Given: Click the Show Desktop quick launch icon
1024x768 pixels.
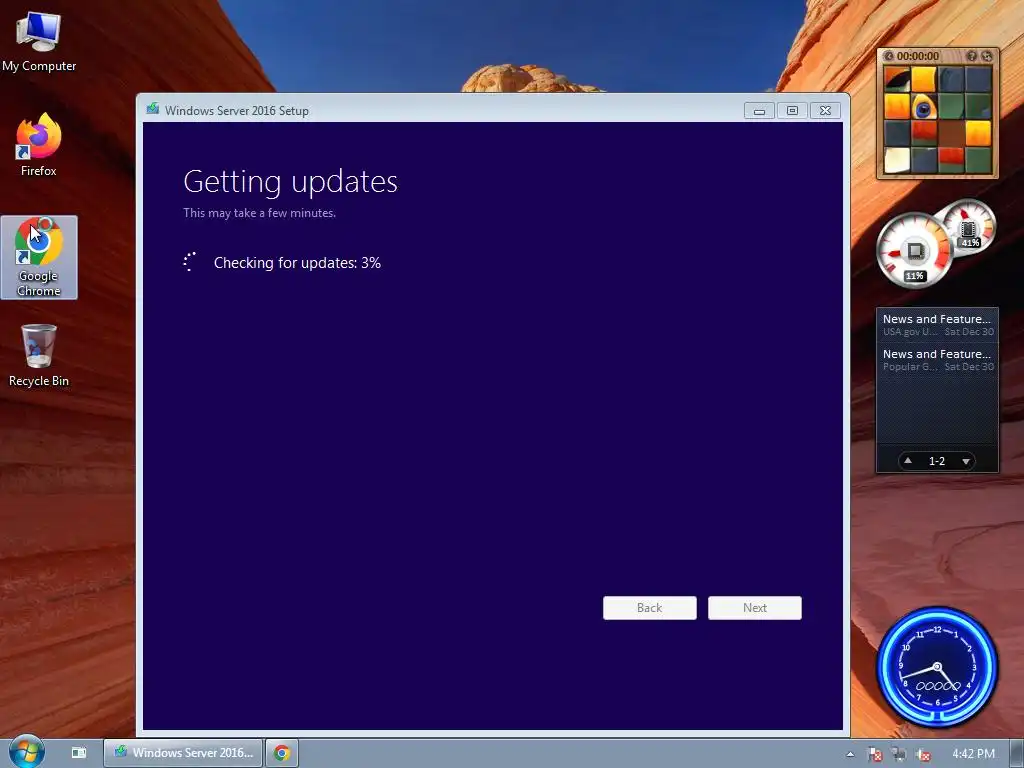Looking at the screenshot, I should pyautogui.click(x=79, y=752).
